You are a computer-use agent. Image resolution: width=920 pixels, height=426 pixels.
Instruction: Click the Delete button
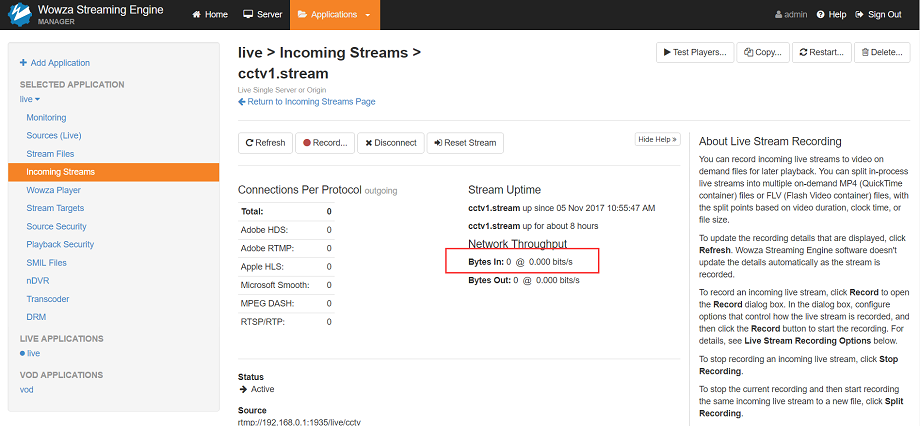click(x=881, y=52)
